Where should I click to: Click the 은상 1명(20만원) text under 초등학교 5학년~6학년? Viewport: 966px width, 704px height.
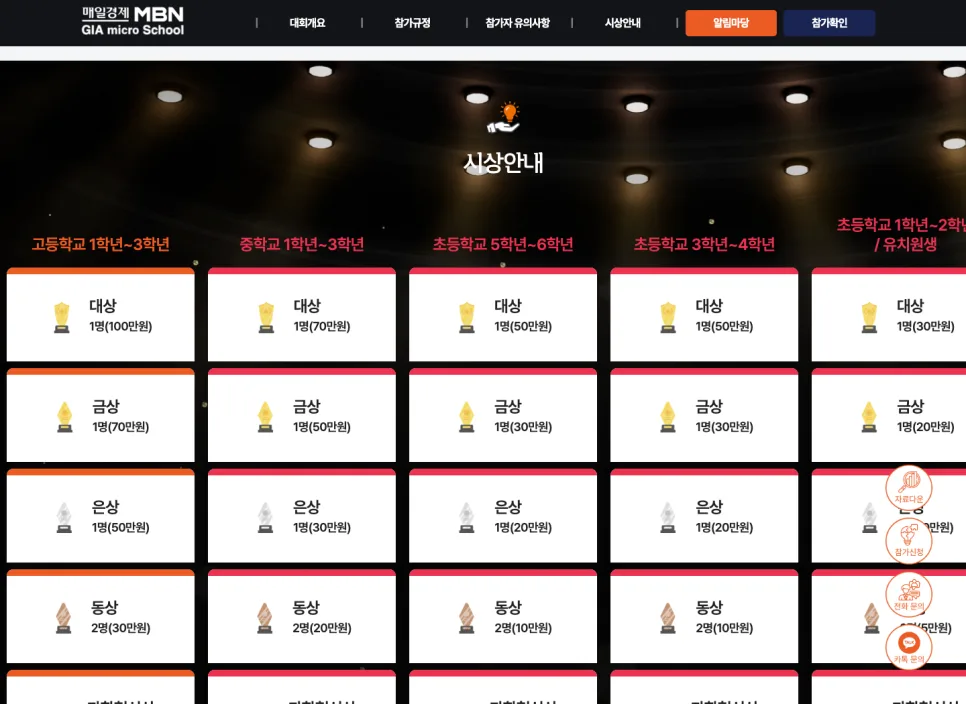(523, 517)
